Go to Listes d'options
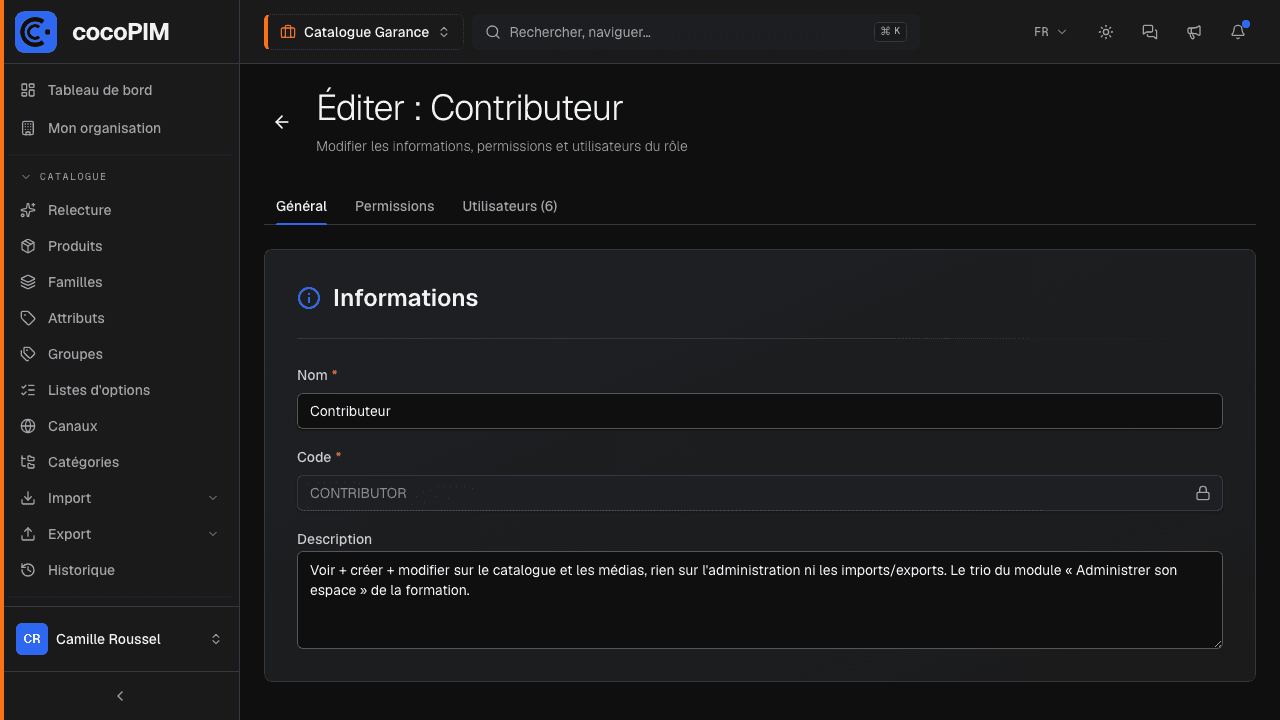This screenshot has width=1280, height=720. pos(120,390)
